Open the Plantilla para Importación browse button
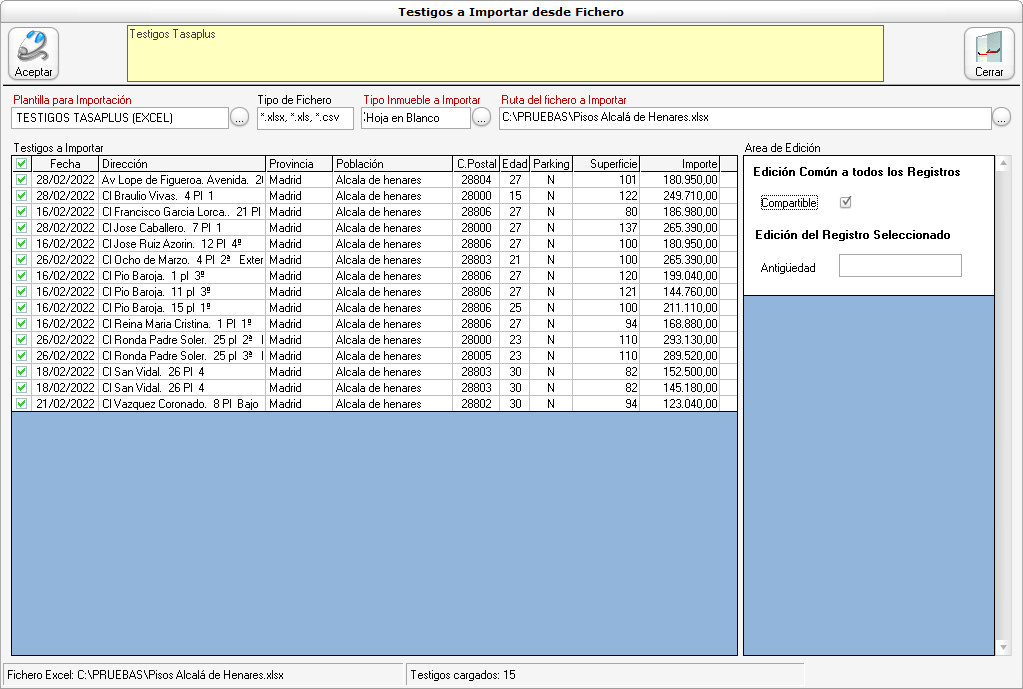This screenshot has width=1023, height=689. pyautogui.click(x=239, y=118)
